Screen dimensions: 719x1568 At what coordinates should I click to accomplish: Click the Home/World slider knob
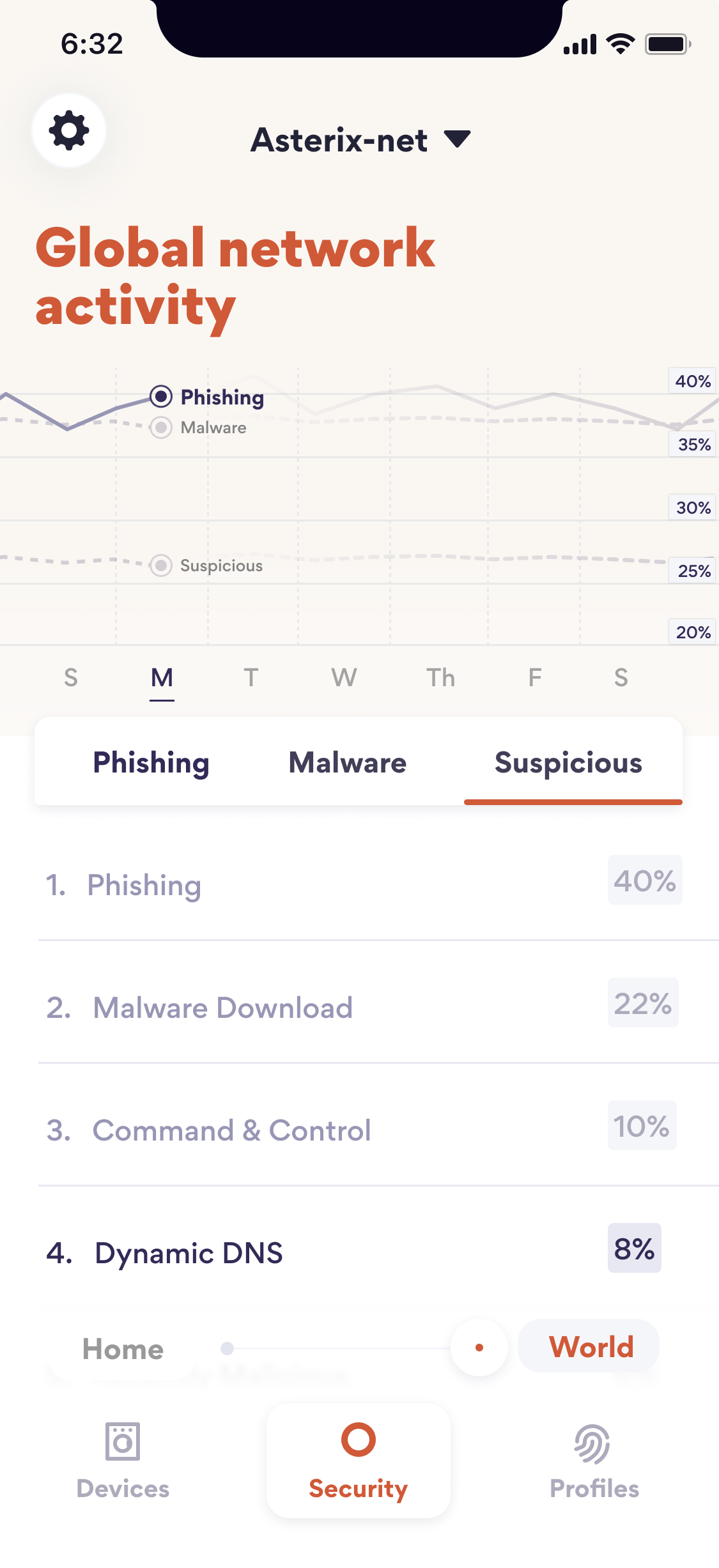click(x=479, y=1348)
